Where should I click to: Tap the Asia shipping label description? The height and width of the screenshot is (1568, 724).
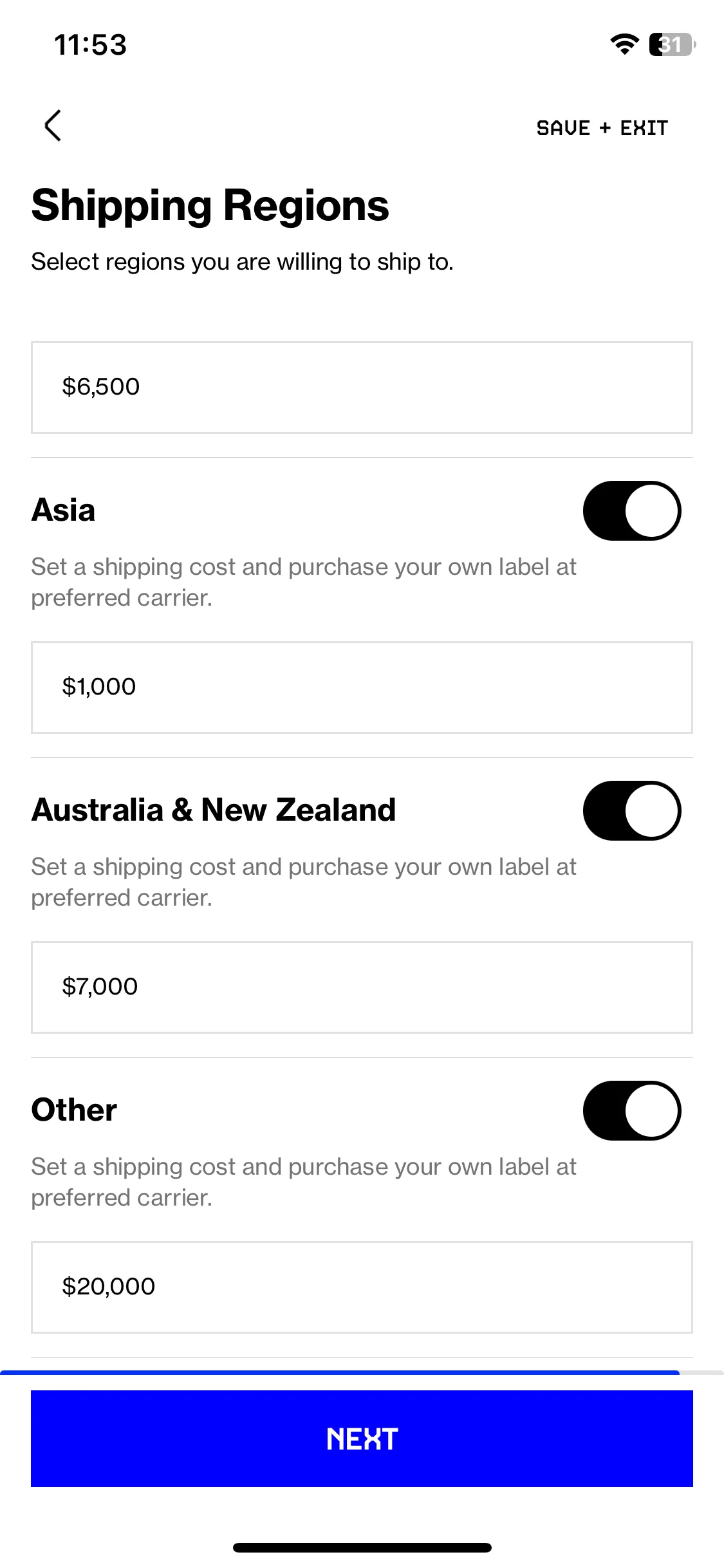[303, 583]
